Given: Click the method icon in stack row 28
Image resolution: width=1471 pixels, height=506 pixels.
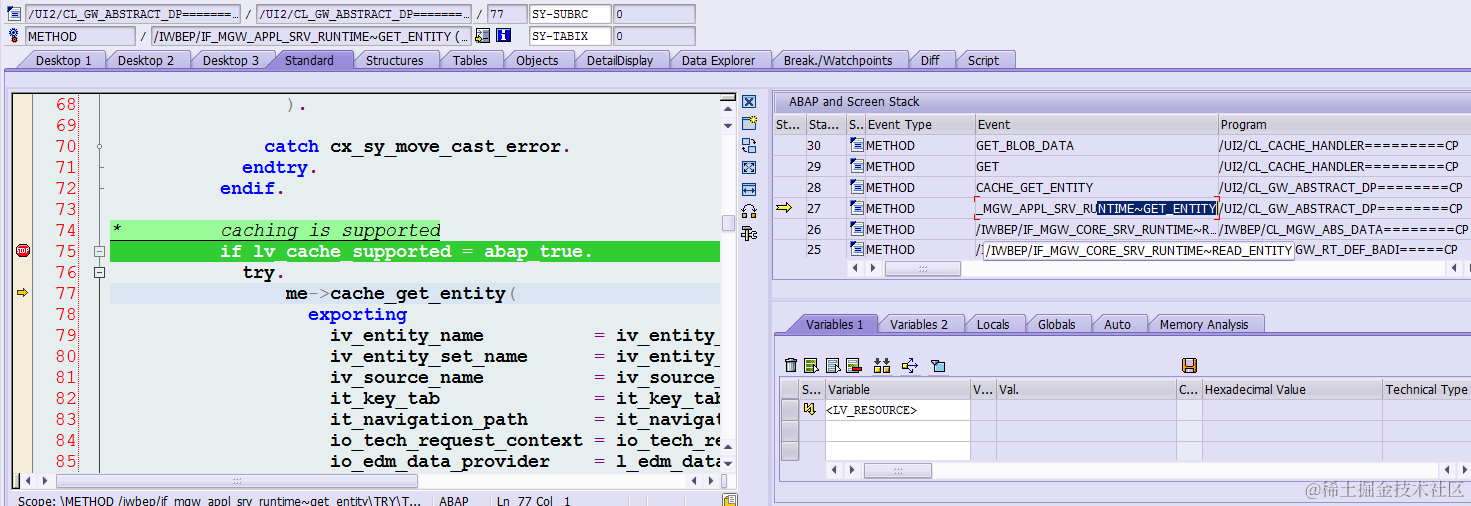Looking at the screenshot, I should [x=856, y=187].
